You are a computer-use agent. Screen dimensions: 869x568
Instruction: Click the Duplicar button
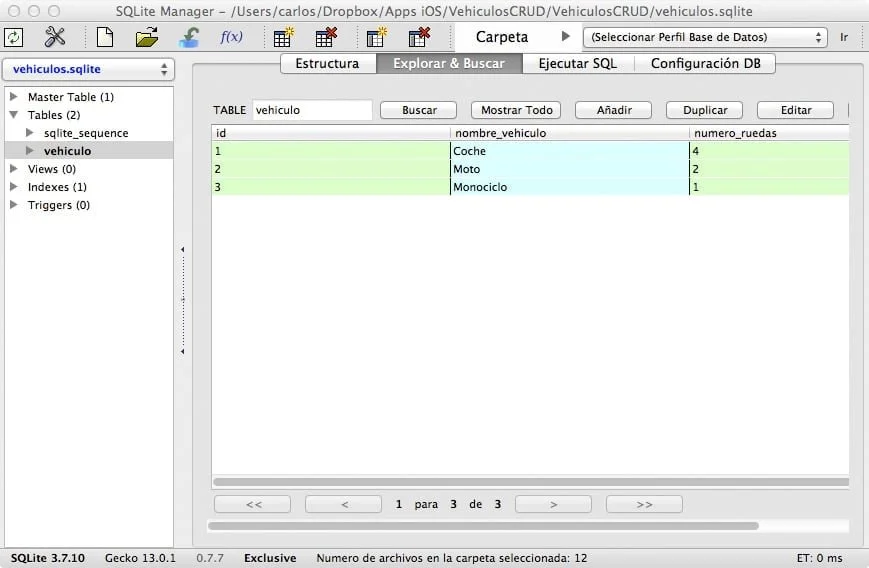pos(705,110)
